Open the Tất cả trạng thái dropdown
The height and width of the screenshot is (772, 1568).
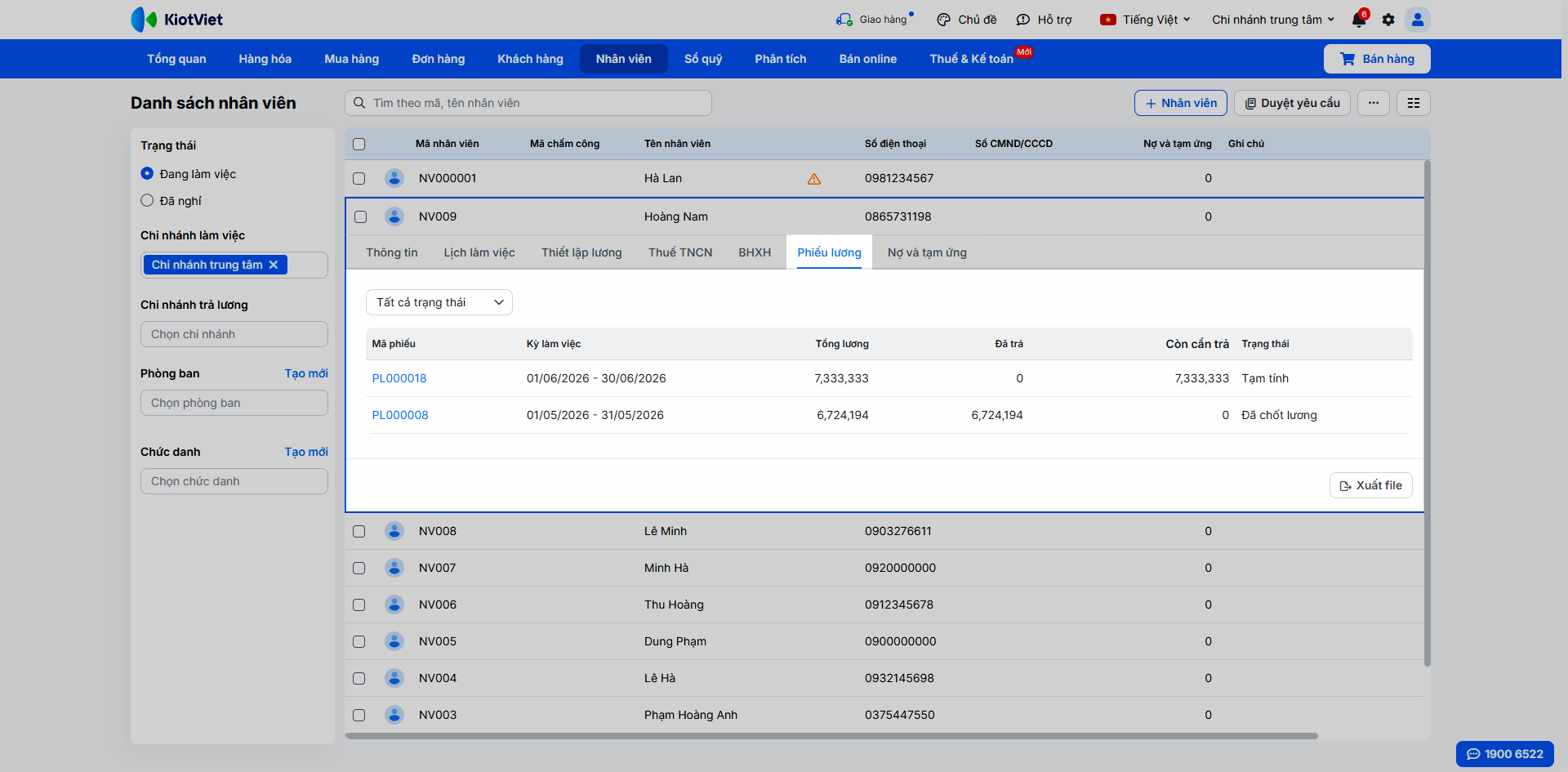point(439,302)
